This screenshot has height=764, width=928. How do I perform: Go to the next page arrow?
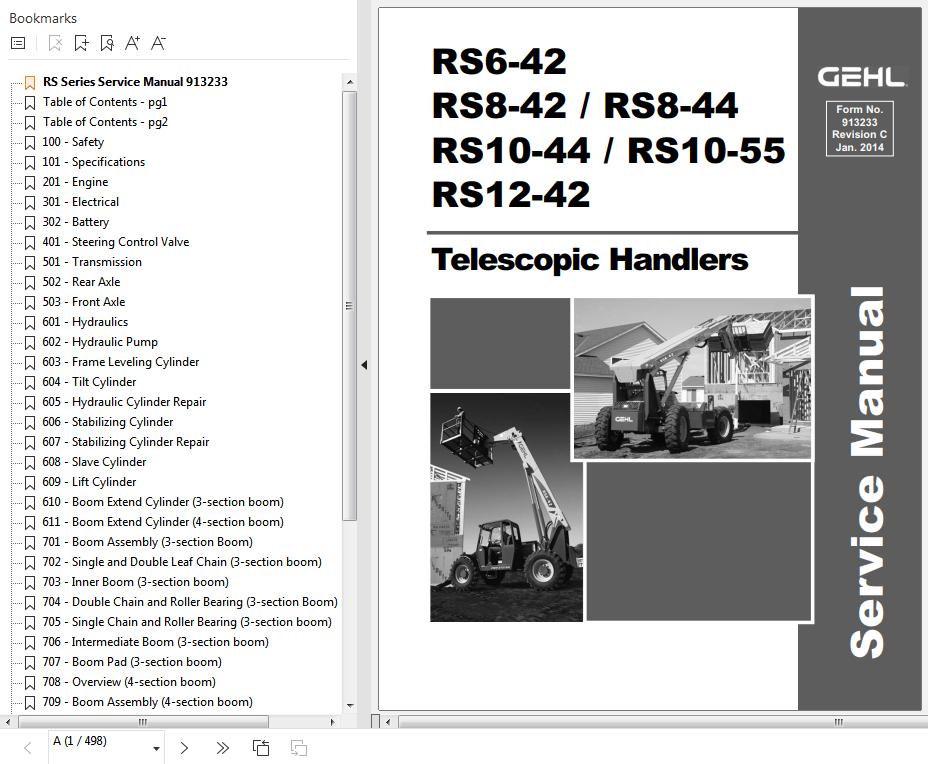184,747
